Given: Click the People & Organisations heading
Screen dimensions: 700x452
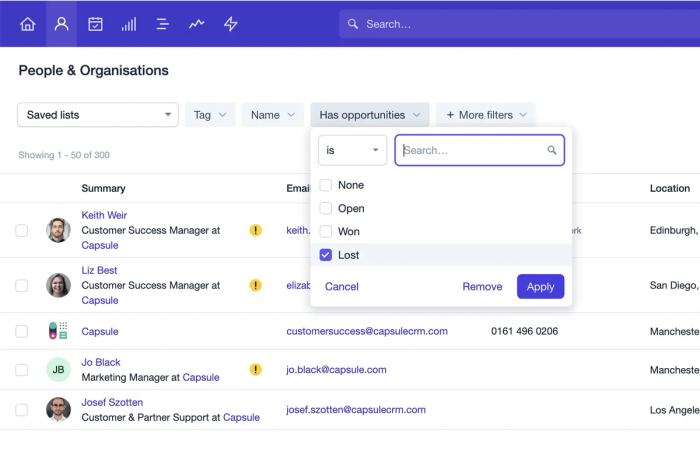Looking at the screenshot, I should tap(93, 70).
